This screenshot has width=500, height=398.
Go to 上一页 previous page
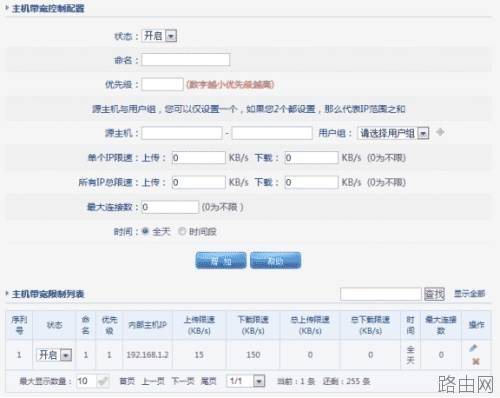point(153,381)
